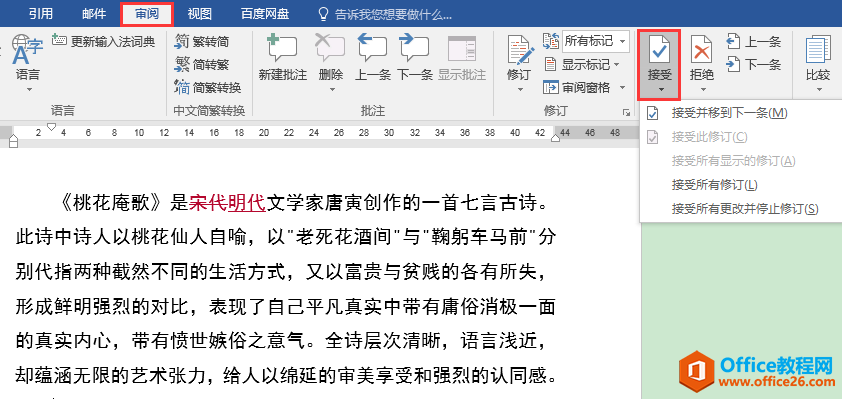Viewport: 842px width, 399px height.
Task: Choose 接受并移到下一条(M)
Action: (x=741, y=113)
